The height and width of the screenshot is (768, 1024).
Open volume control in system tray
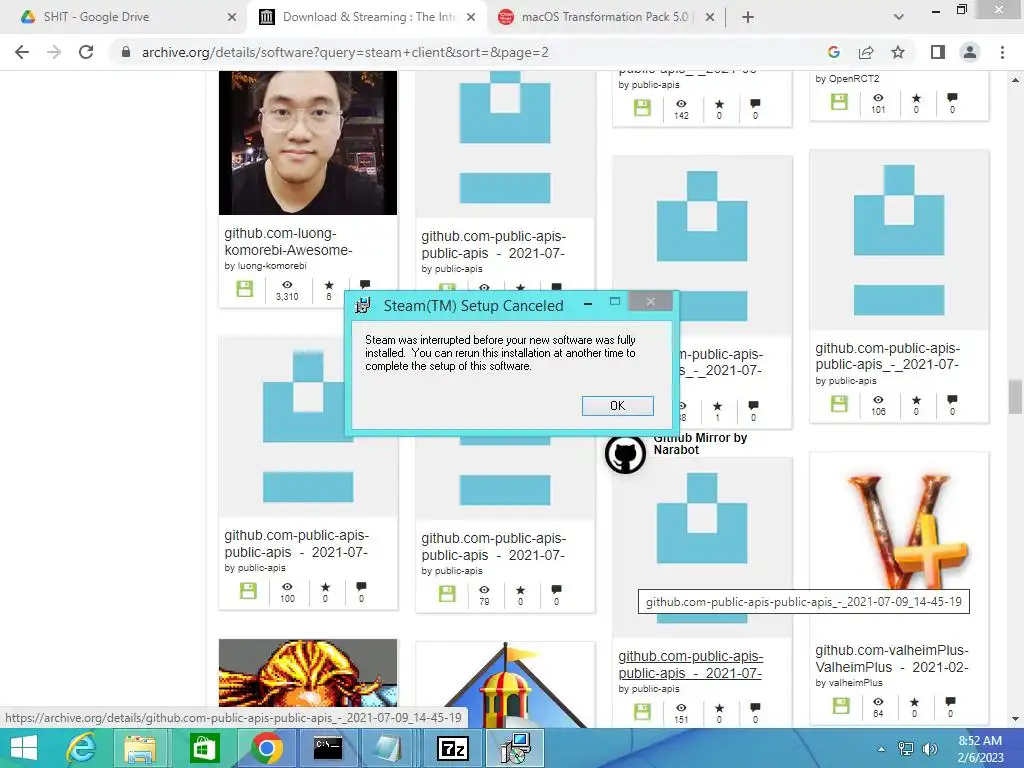[929, 749]
